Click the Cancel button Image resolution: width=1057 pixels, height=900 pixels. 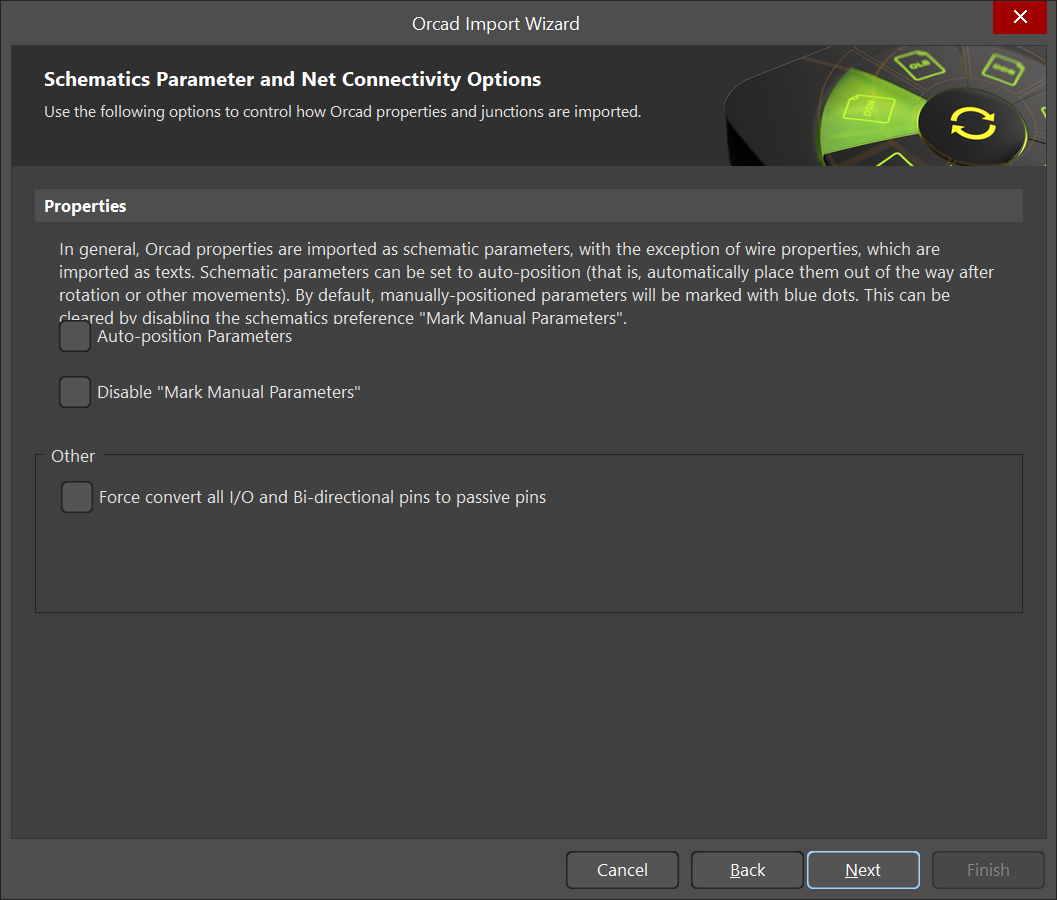tap(622, 869)
